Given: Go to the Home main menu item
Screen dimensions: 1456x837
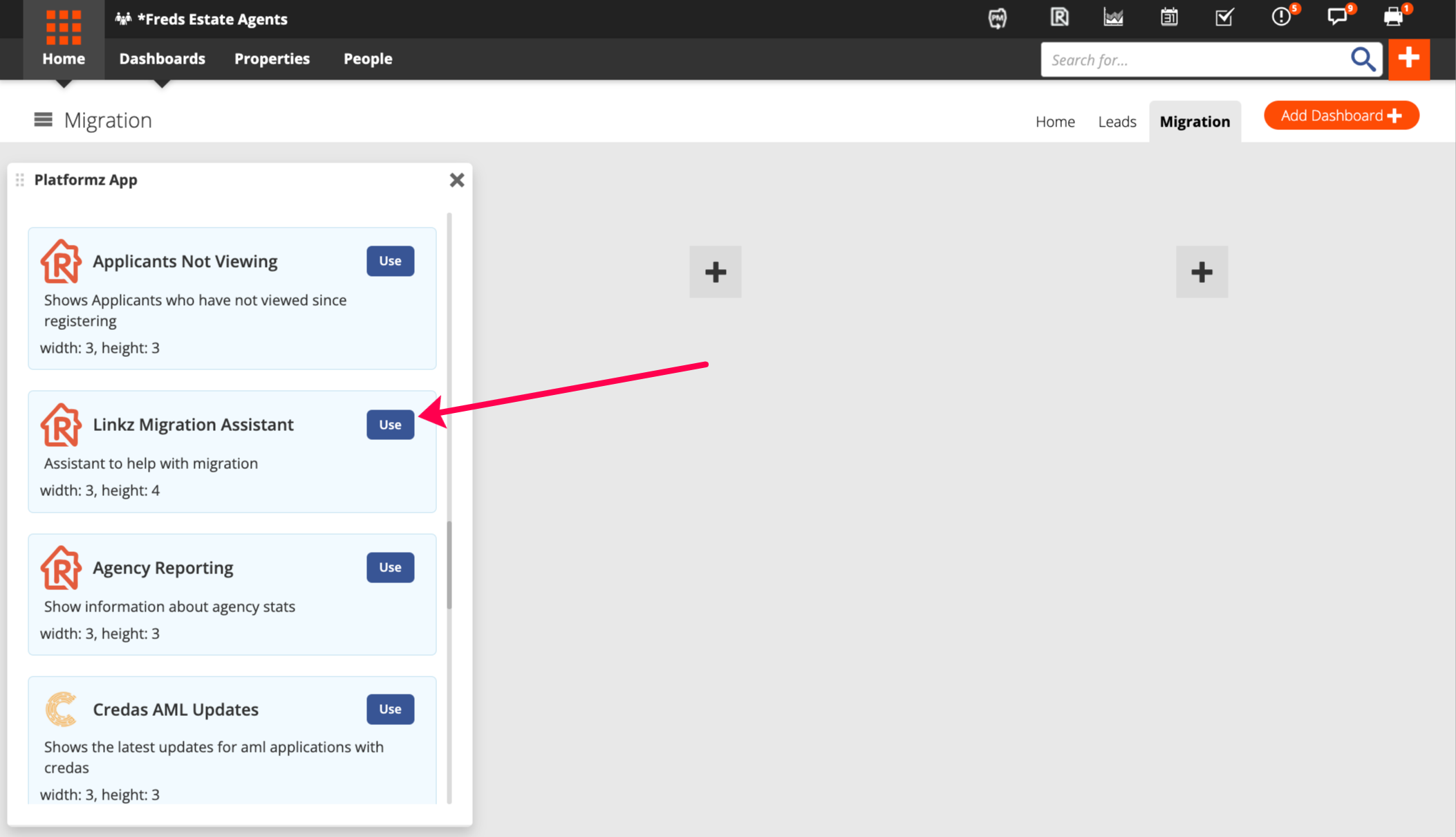Looking at the screenshot, I should click(x=64, y=59).
